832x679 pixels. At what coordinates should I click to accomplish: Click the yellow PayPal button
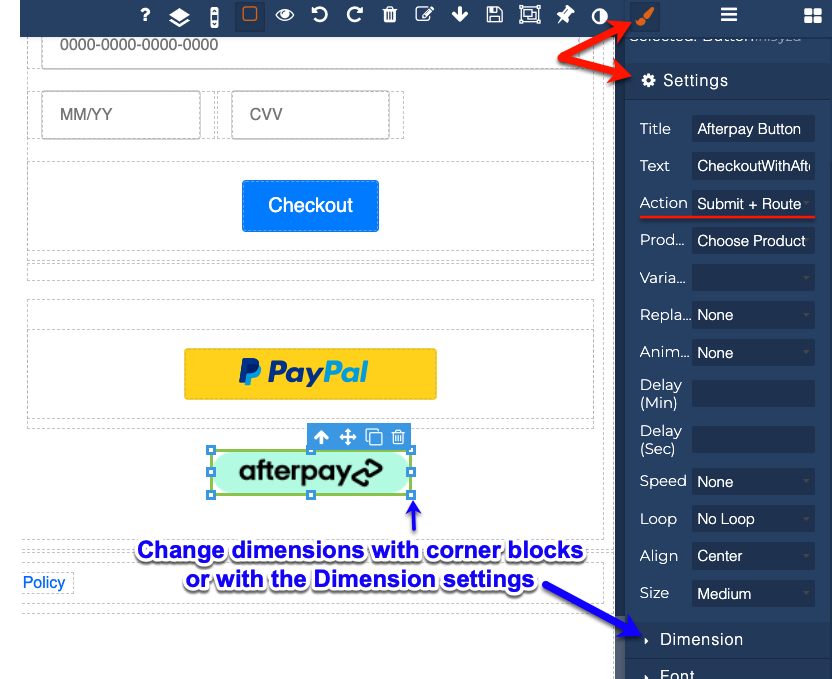310,373
